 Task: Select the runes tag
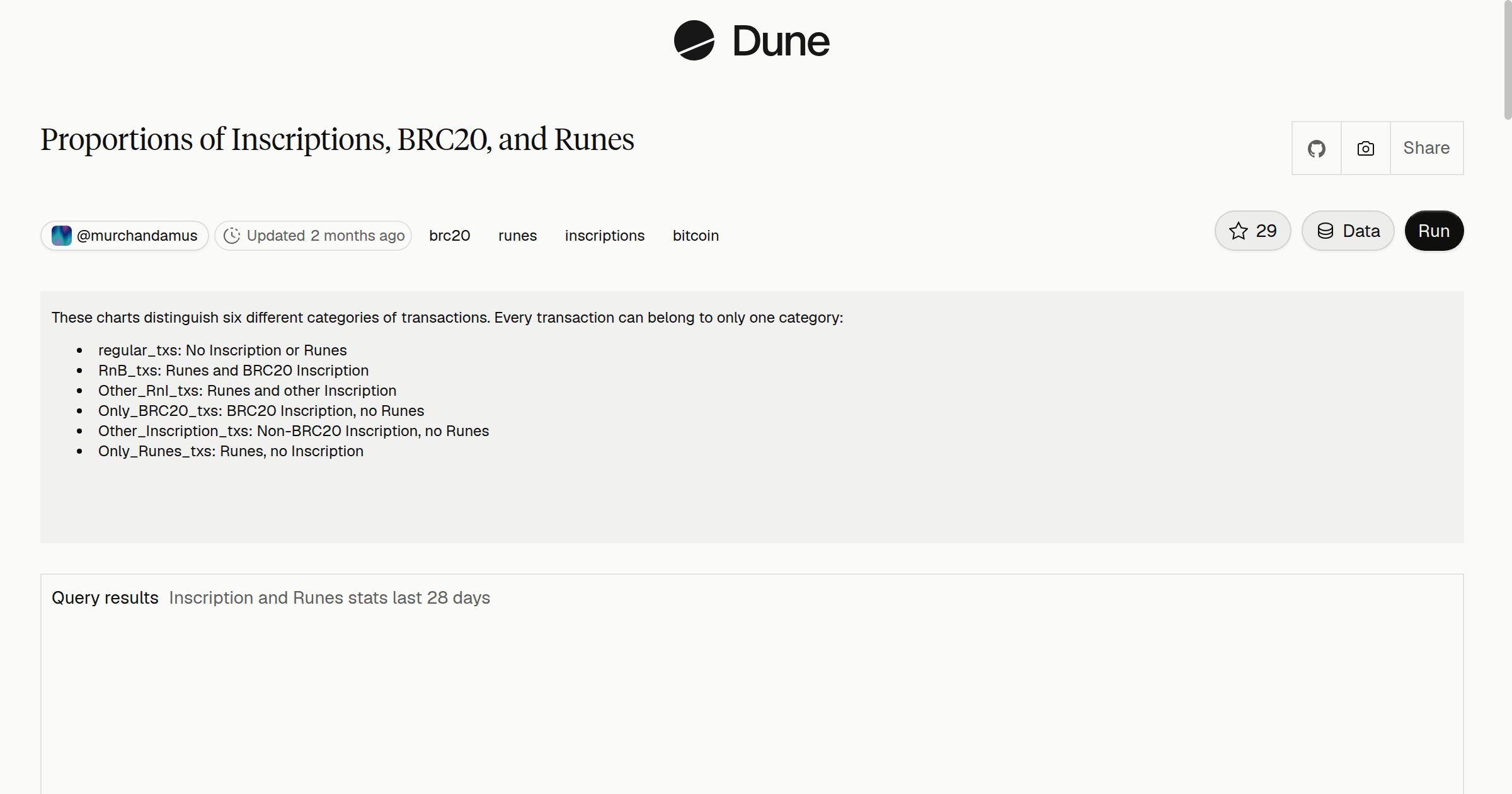(x=517, y=236)
